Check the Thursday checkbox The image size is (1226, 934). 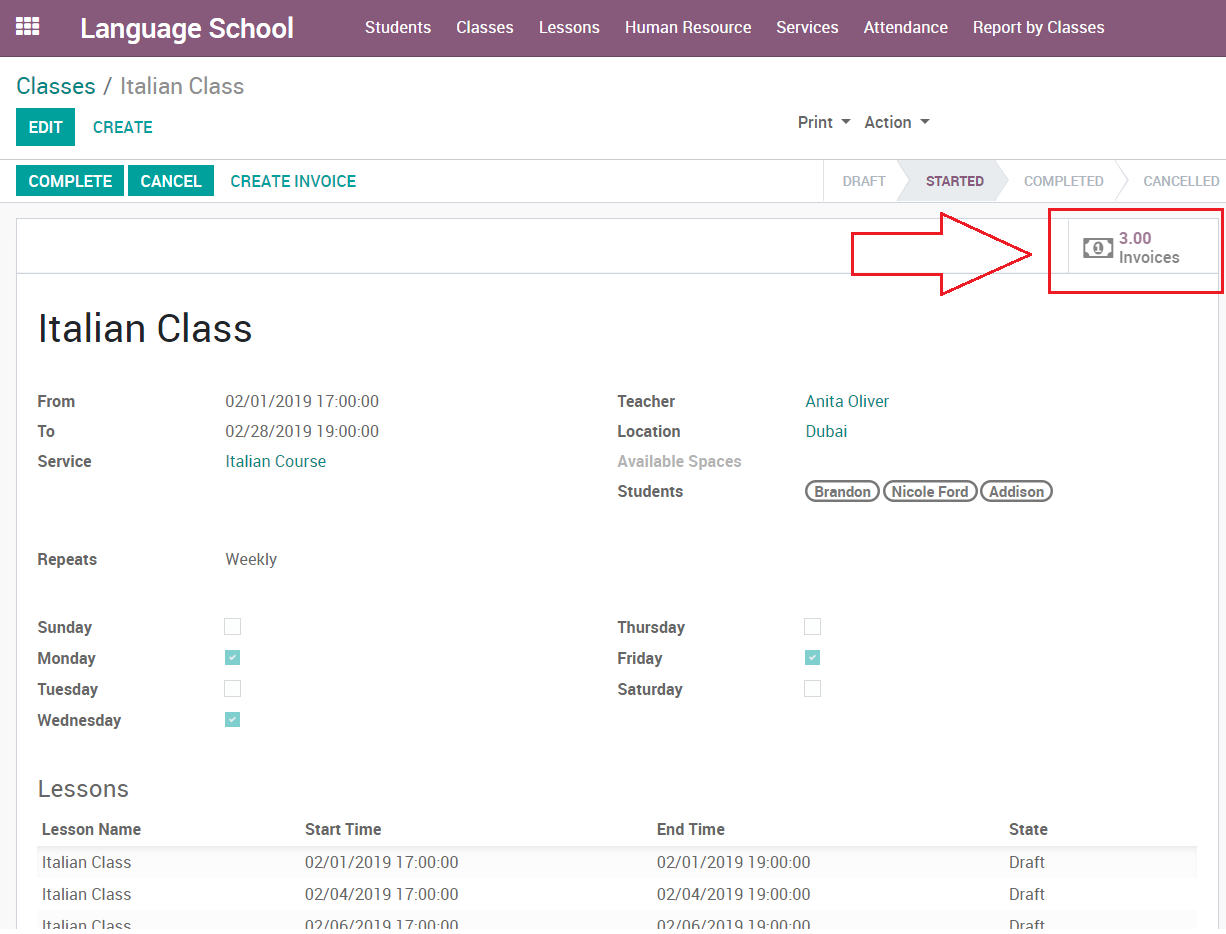pos(812,627)
